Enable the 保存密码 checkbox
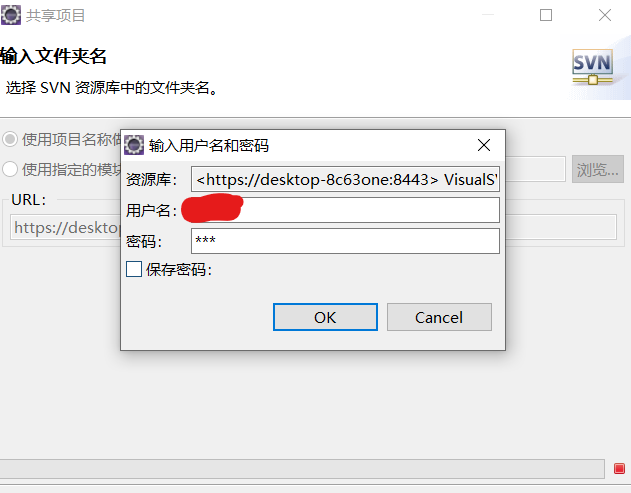The height and width of the screenshot is (493, 631). pos(134,269)
